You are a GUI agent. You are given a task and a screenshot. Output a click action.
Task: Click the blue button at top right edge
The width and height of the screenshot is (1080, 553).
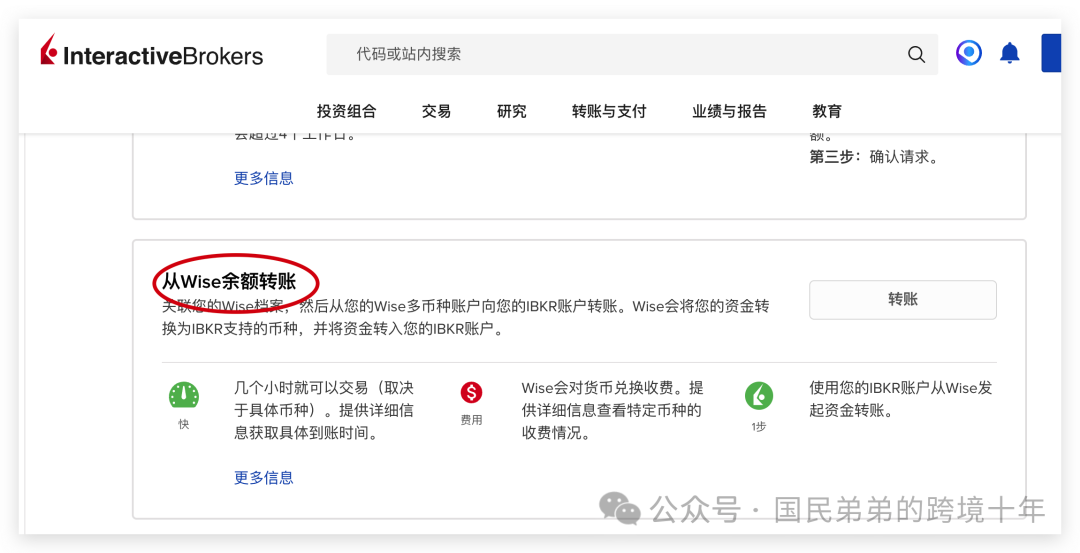pos(1050,53)
